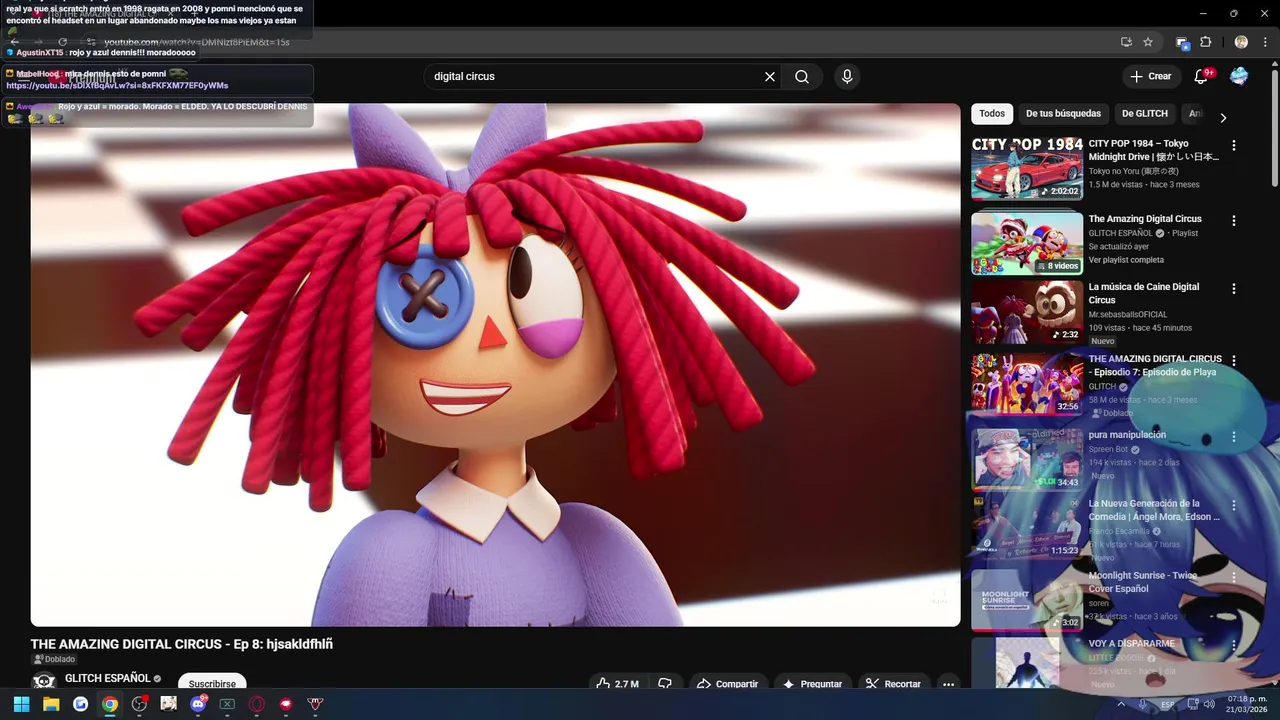1280x720 pixels.
Task: Click the ESP language indicator
Action: point(1167,705)
